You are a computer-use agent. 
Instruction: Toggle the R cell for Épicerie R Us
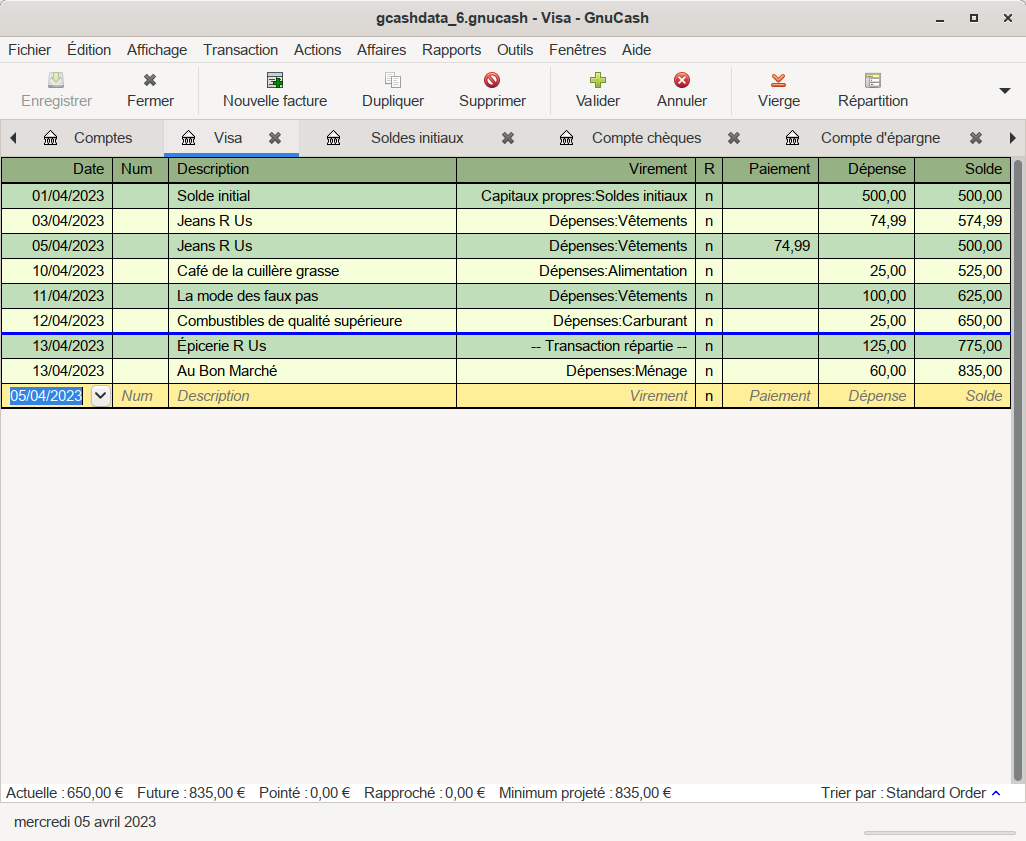709,346
